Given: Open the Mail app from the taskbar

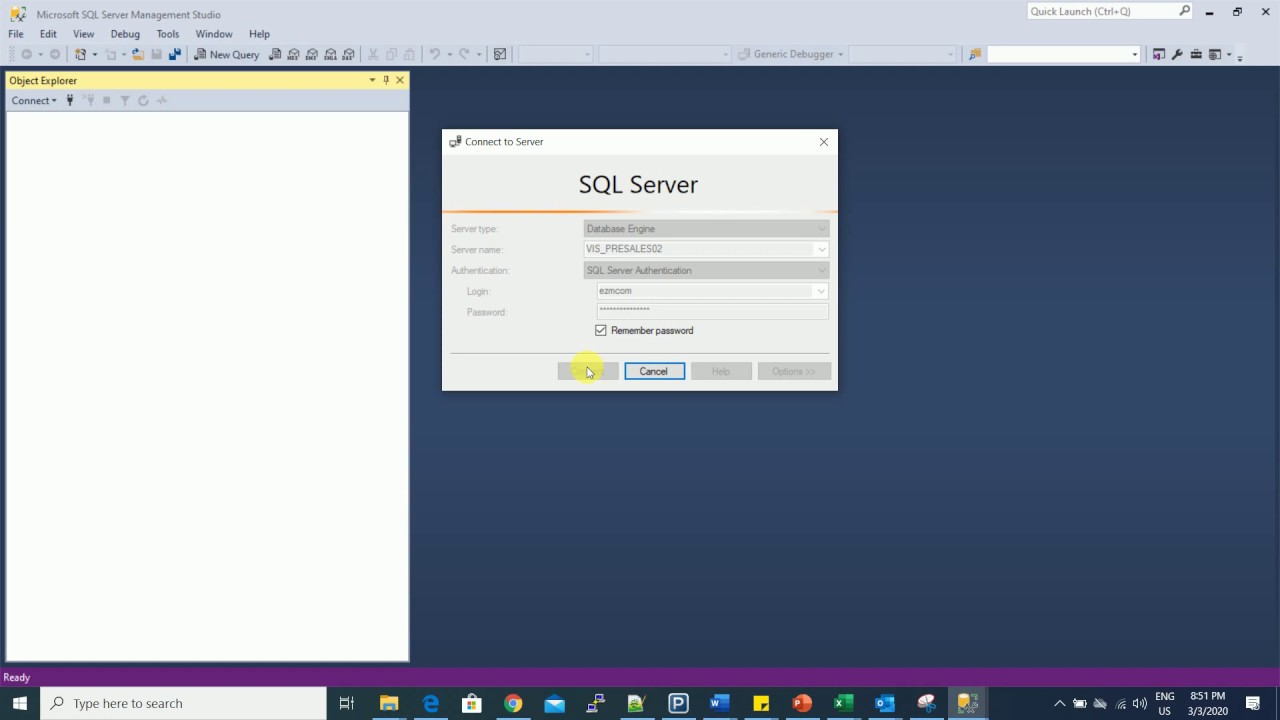Looking at the screenshot, I should point(554,703).
